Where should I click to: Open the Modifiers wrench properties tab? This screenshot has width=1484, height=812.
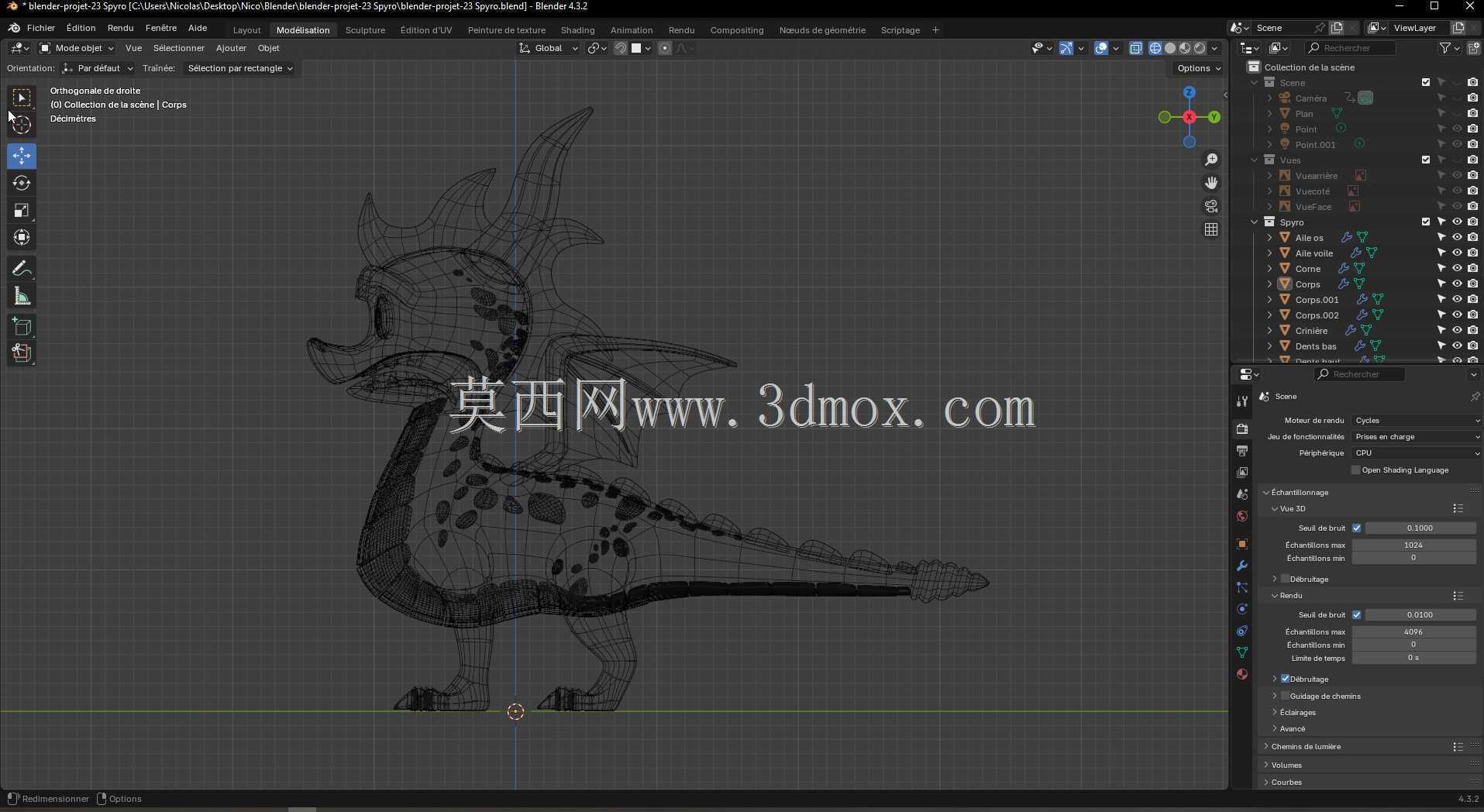(1242, 566)
